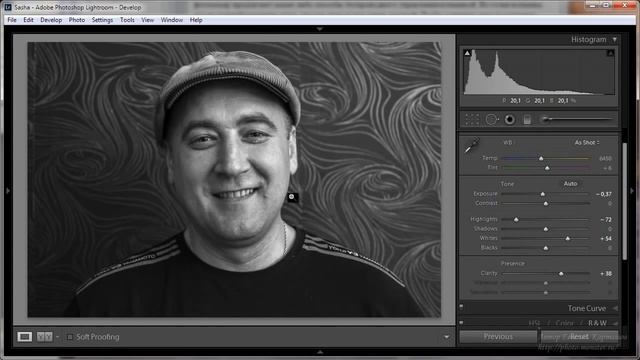Viewport: 640px width, 360px height.
Task: Show the left panel group
Action: pyautogui.click(x=8, y=191)
